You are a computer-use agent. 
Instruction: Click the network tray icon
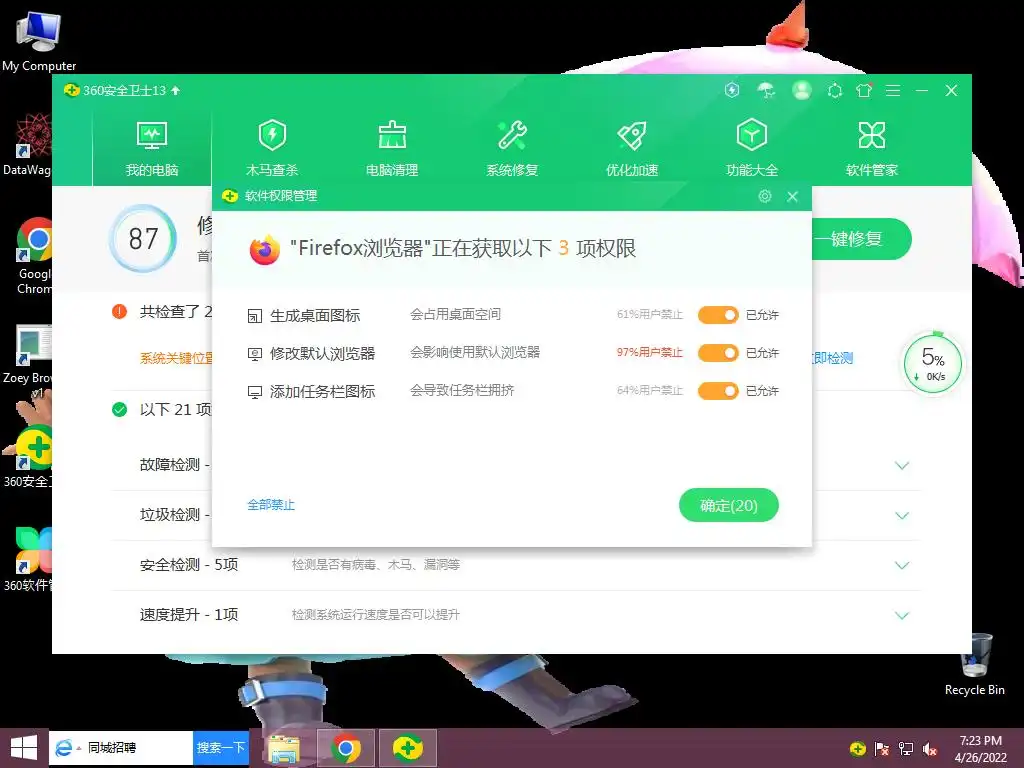906,749
